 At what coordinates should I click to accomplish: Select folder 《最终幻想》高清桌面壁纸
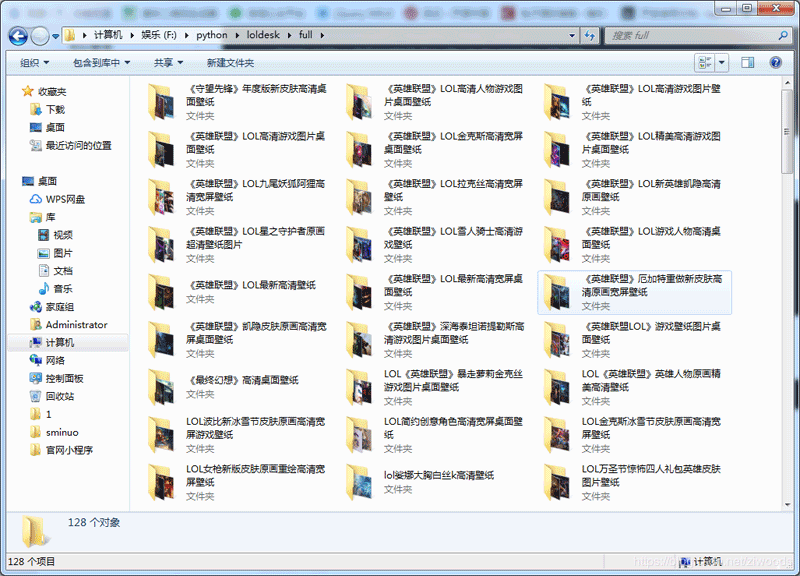pyautogui.click(x=238, y=387)
